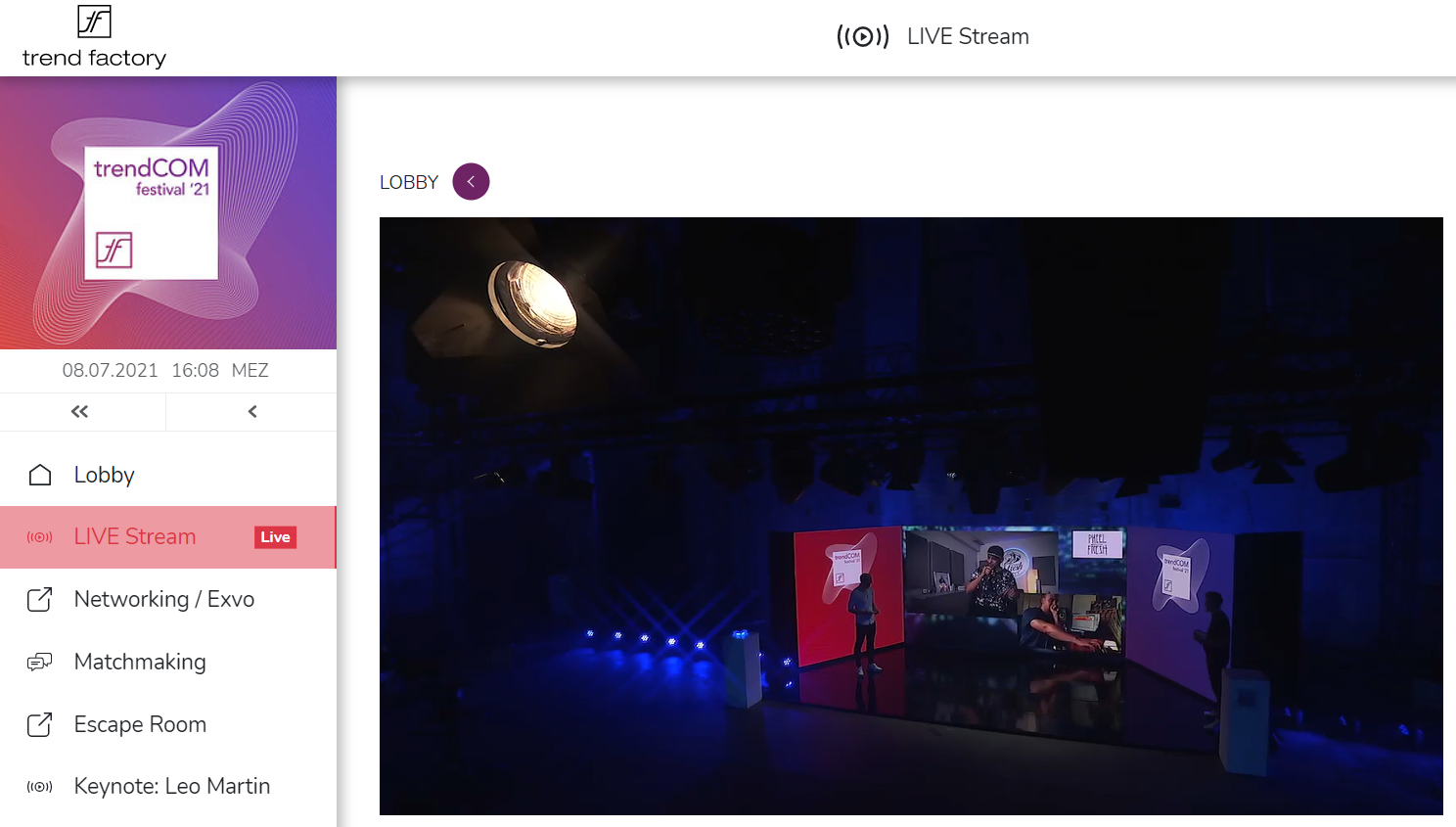Image resolution: width=1456 pixels, height=827 pixels.
Task: Open the Escape Room link
Action: (168, 724)
